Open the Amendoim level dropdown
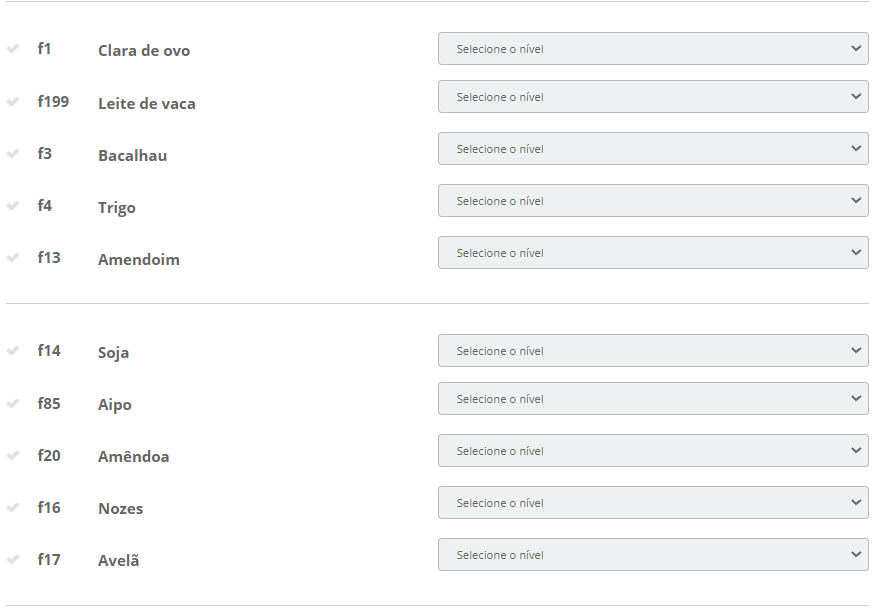881x611 pixels. 653,253
